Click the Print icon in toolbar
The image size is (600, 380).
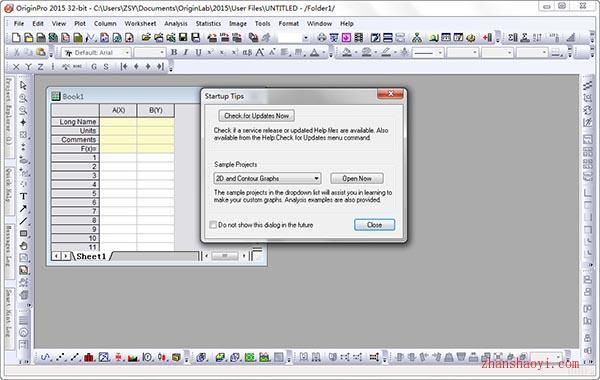[322, 38]
